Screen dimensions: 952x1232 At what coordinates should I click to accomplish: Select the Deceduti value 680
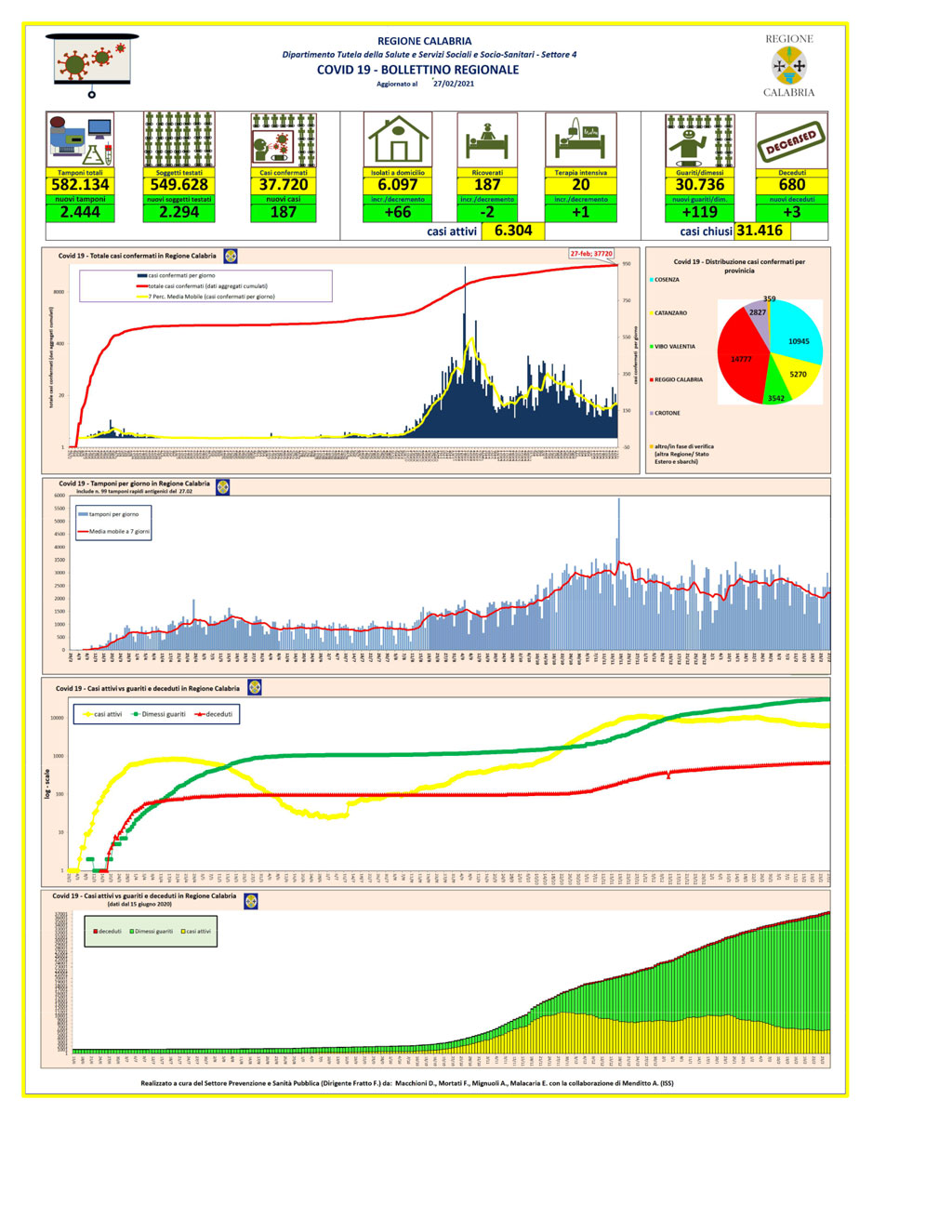[791, 185]
